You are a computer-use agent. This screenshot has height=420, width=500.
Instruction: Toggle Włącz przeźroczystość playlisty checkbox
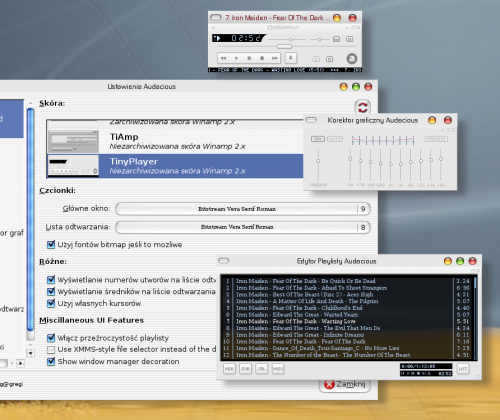(51, 338)
